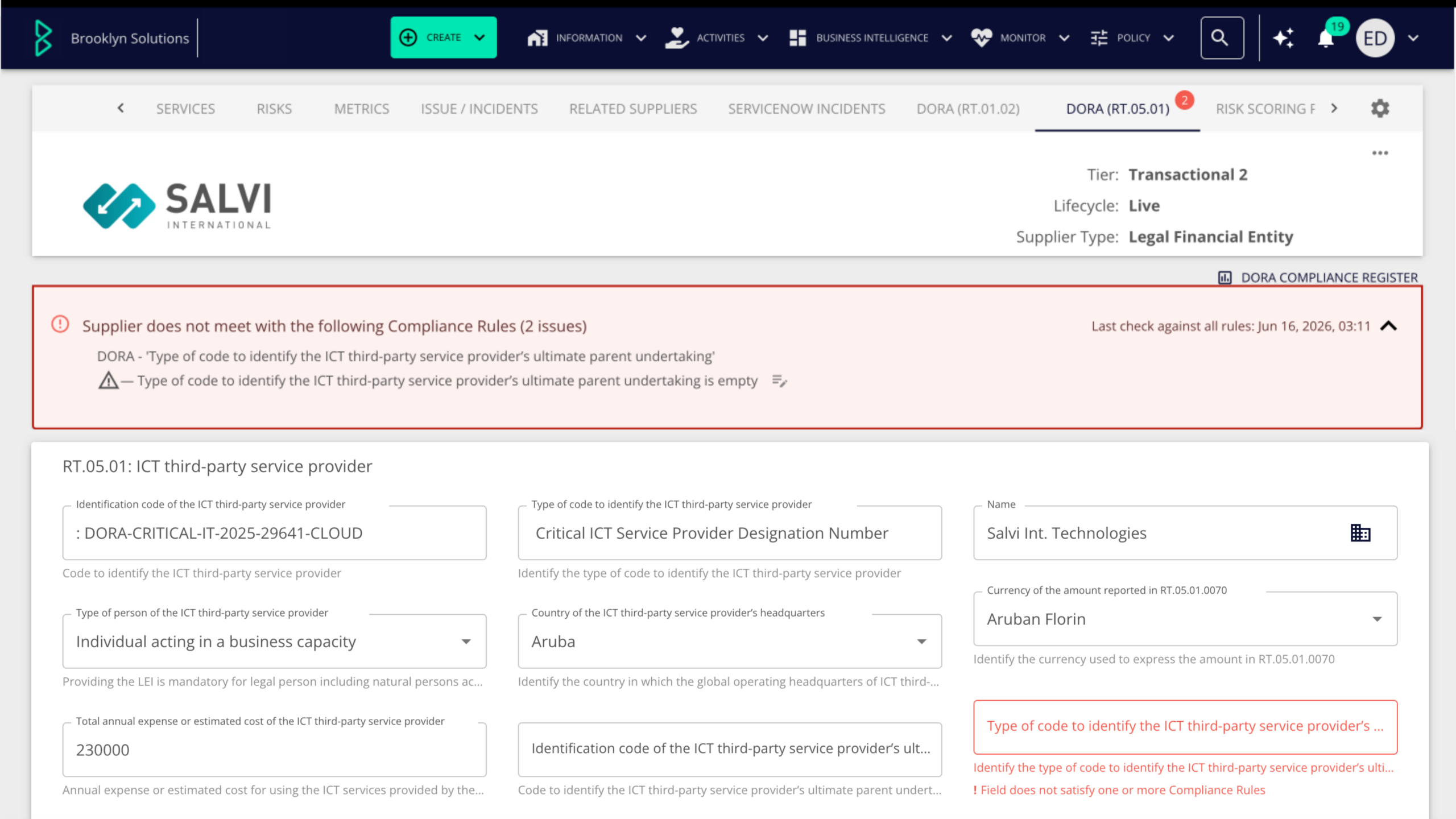
Task: Click the DORA Compliance Register chart icon
Action: click(x=1225, y=278)
